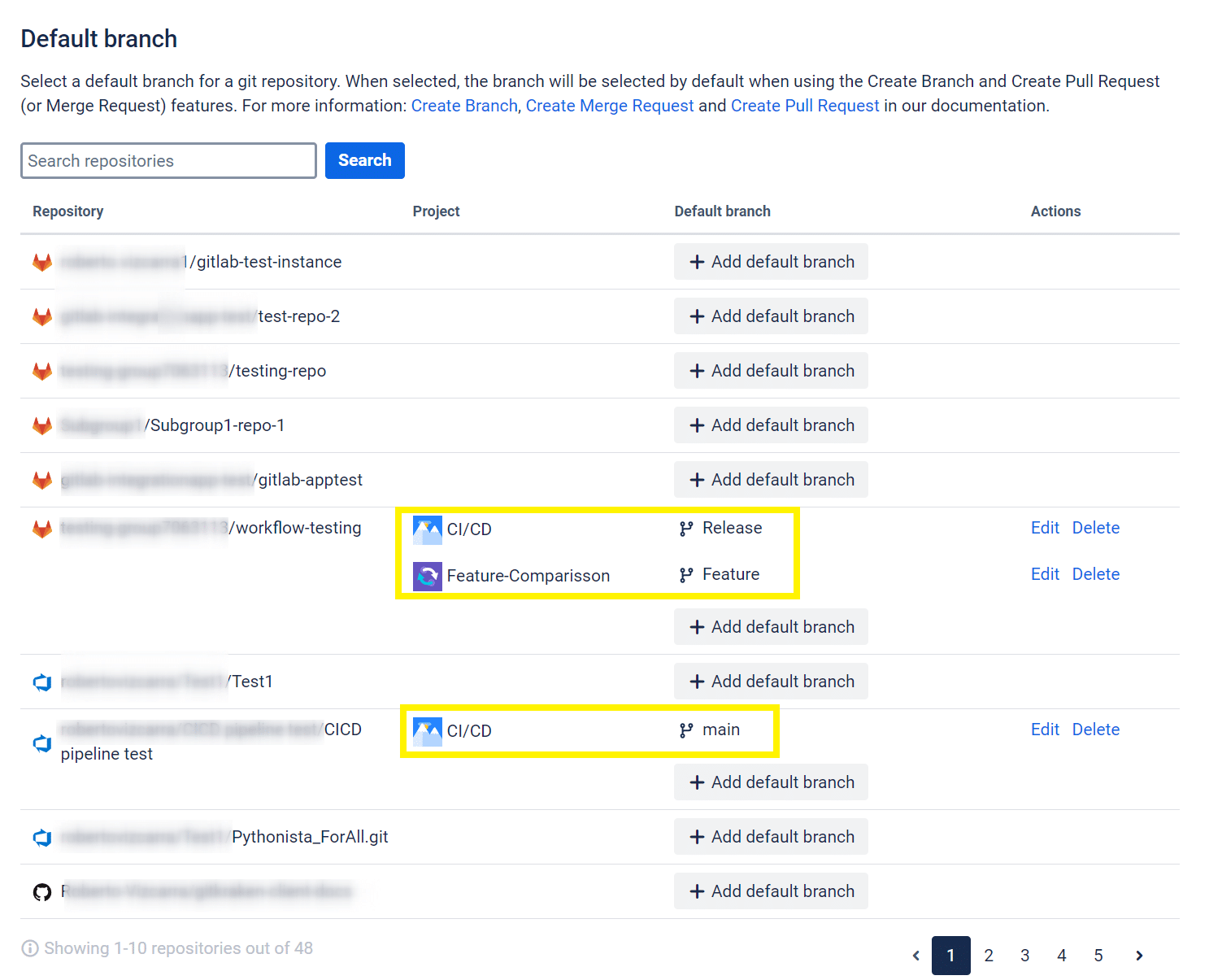This screenshot has height=980, width=1209.
Task: Focus the Search repositories input field
Action: tap(168, 161)
